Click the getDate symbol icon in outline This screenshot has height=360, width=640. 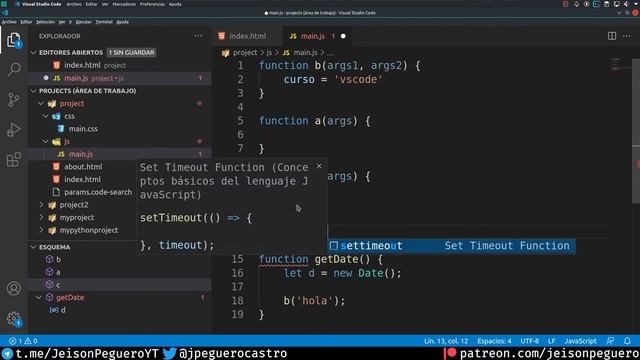(49, 297)
